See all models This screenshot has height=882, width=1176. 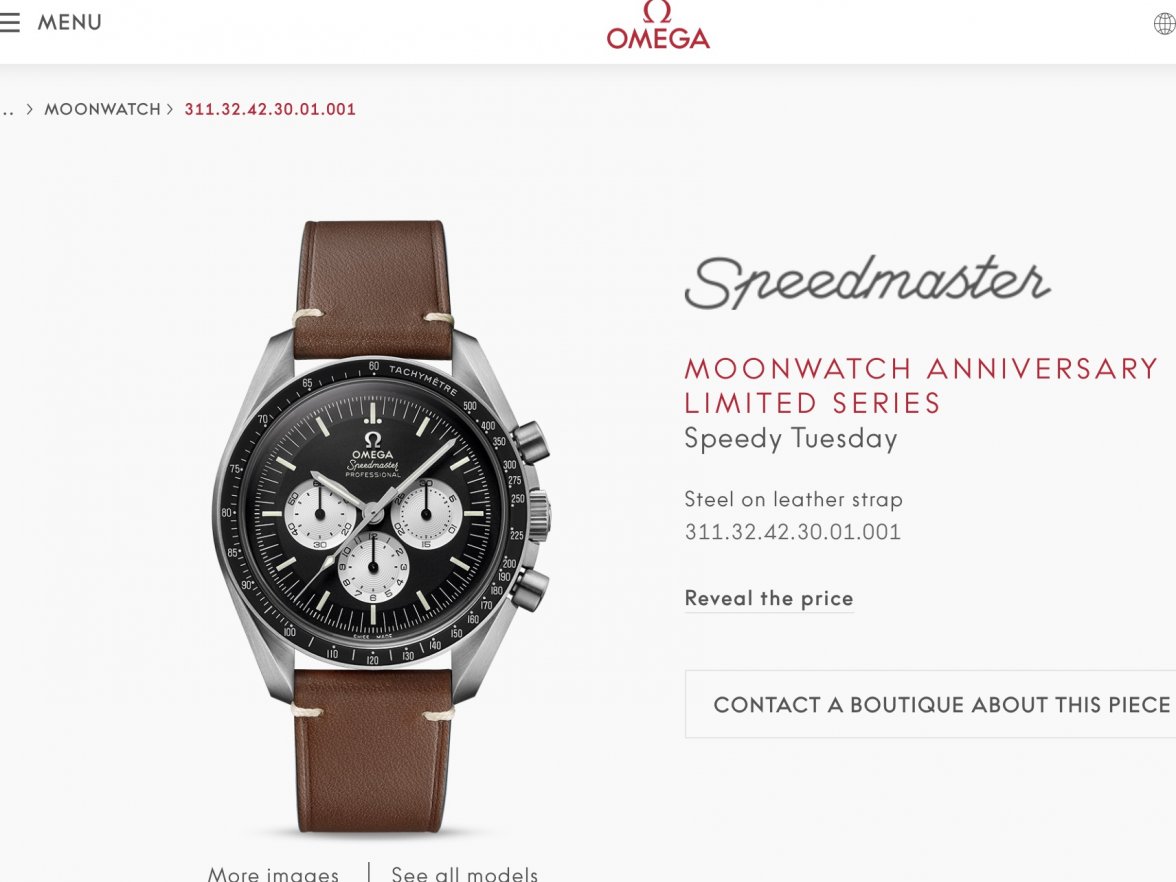coord(464,874)
